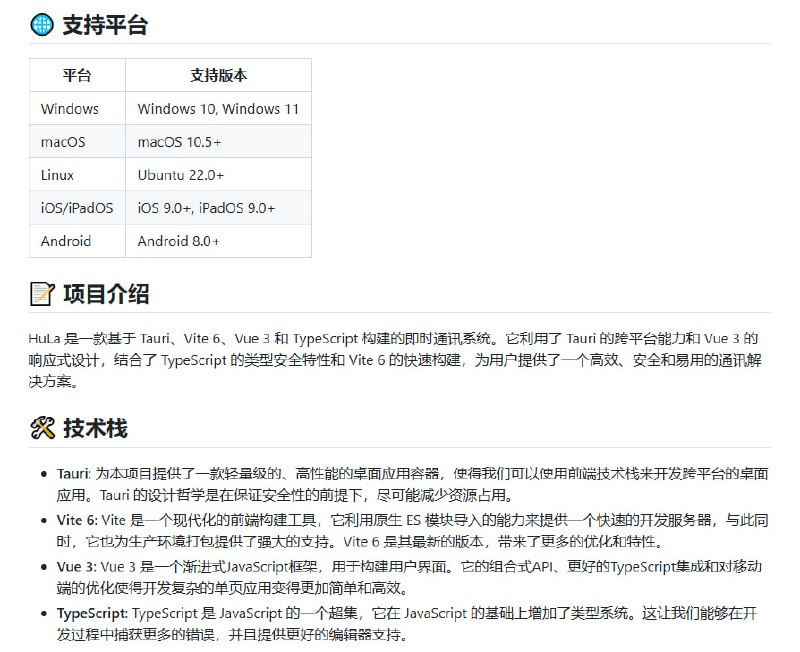The height and width of the screenshot is (652, 800).
Task: Click the Windows 10, Windows 11 cell
Action: coord(217,108)
